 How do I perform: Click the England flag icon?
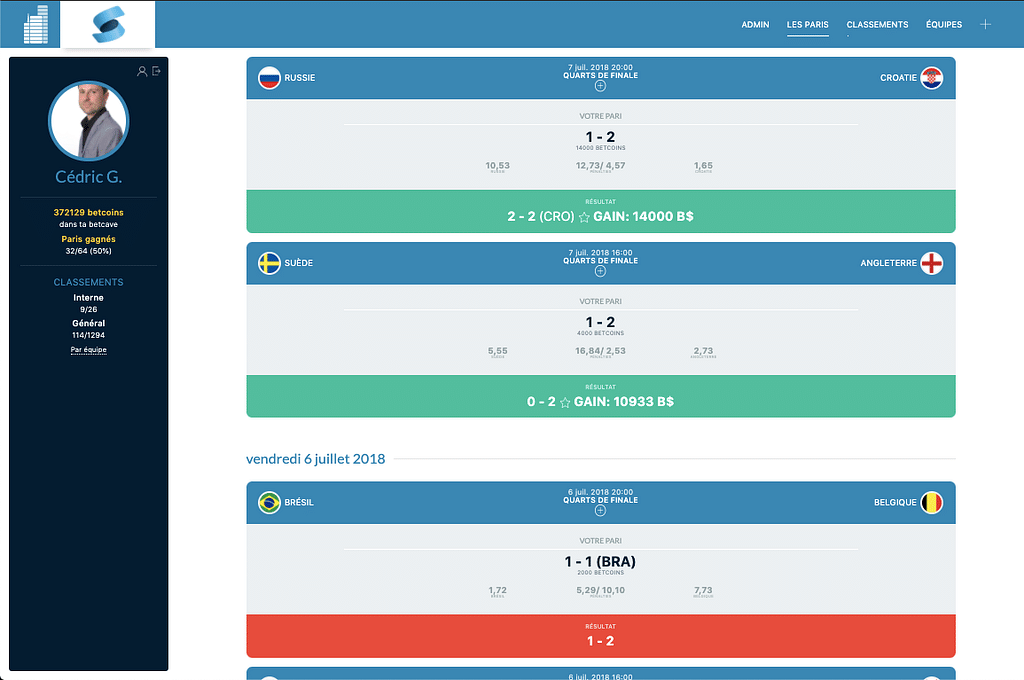tap(931, 264)
